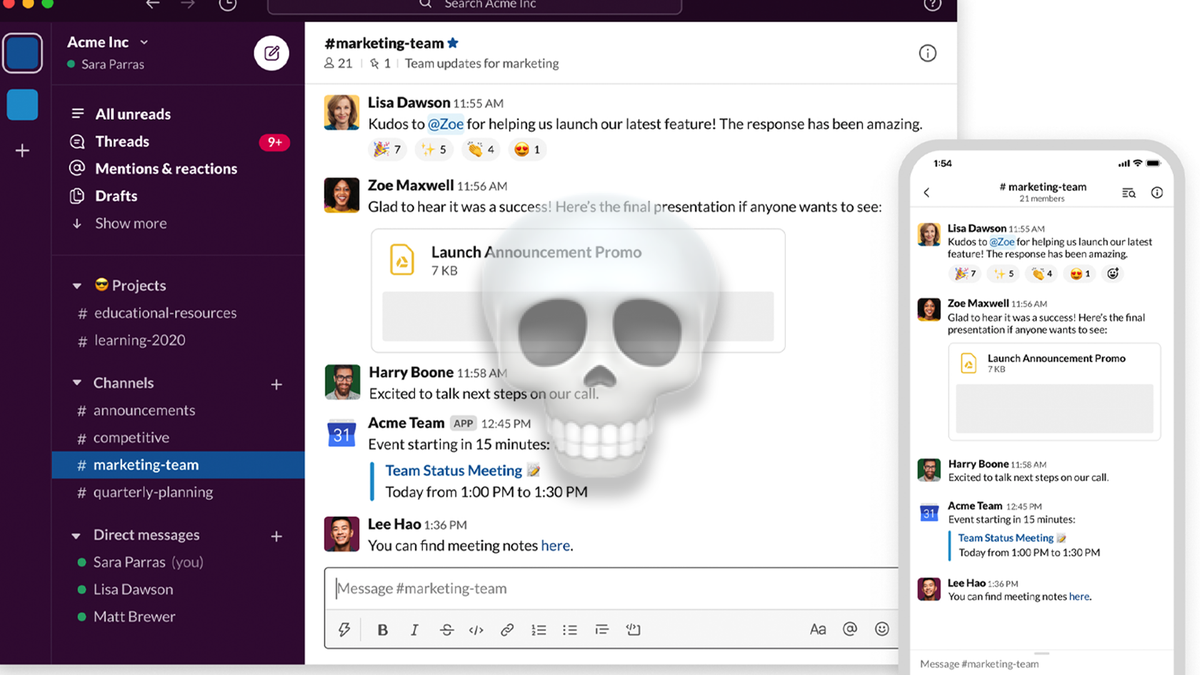1200x675 pixels.
Task: Insert a bulleted list
Action: coord(570,630)
